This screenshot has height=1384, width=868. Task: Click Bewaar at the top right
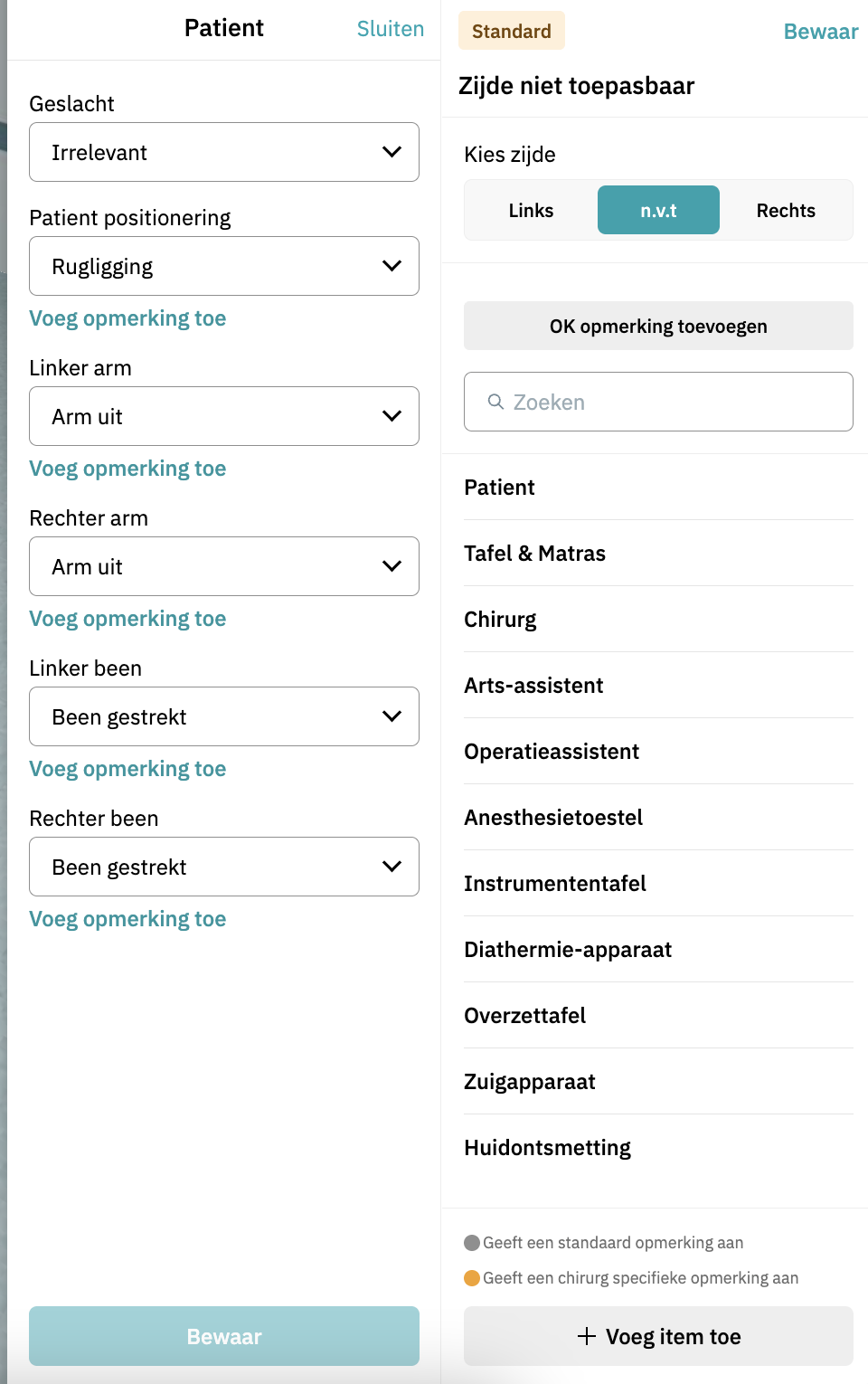[820, 32]
